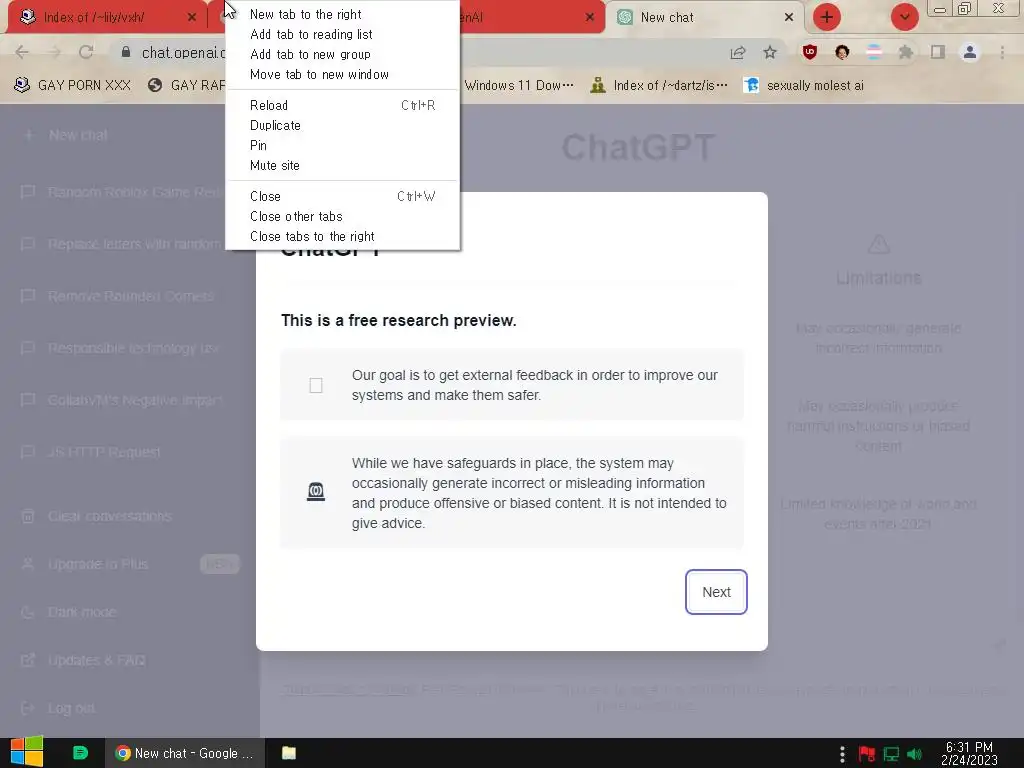Viewport: 1024px width, 768px height.
Task: Click the Next button in the dialog
Action: pos(716,592)
